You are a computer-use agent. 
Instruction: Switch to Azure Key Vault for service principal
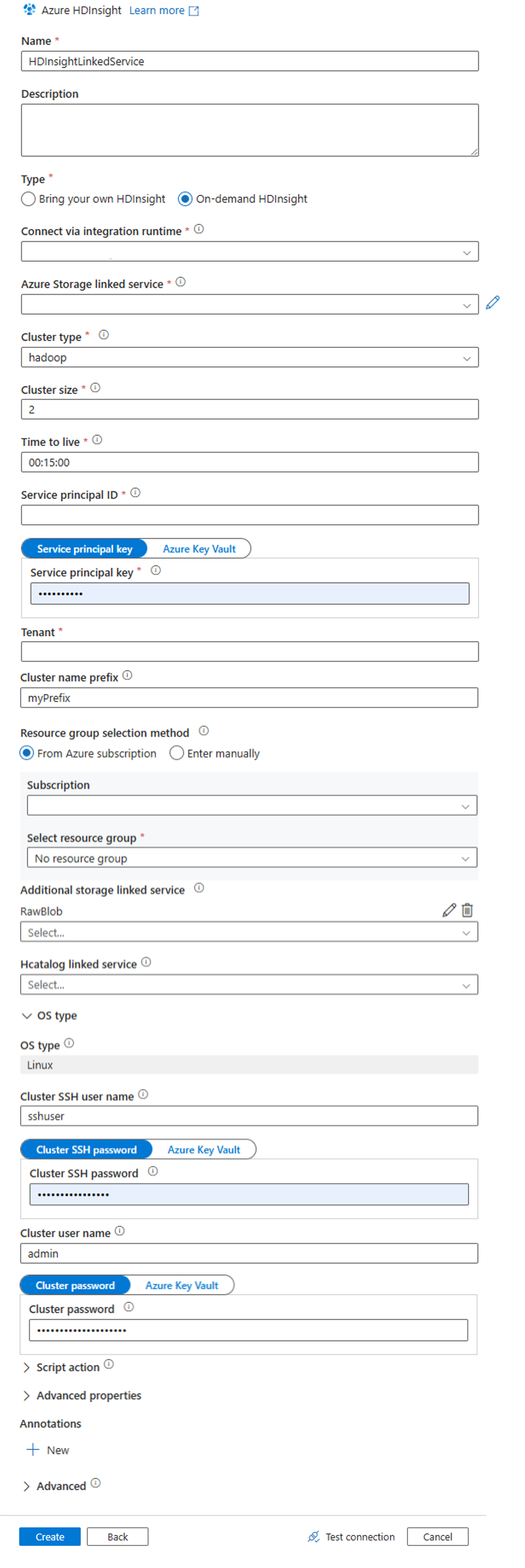[199, 549]
